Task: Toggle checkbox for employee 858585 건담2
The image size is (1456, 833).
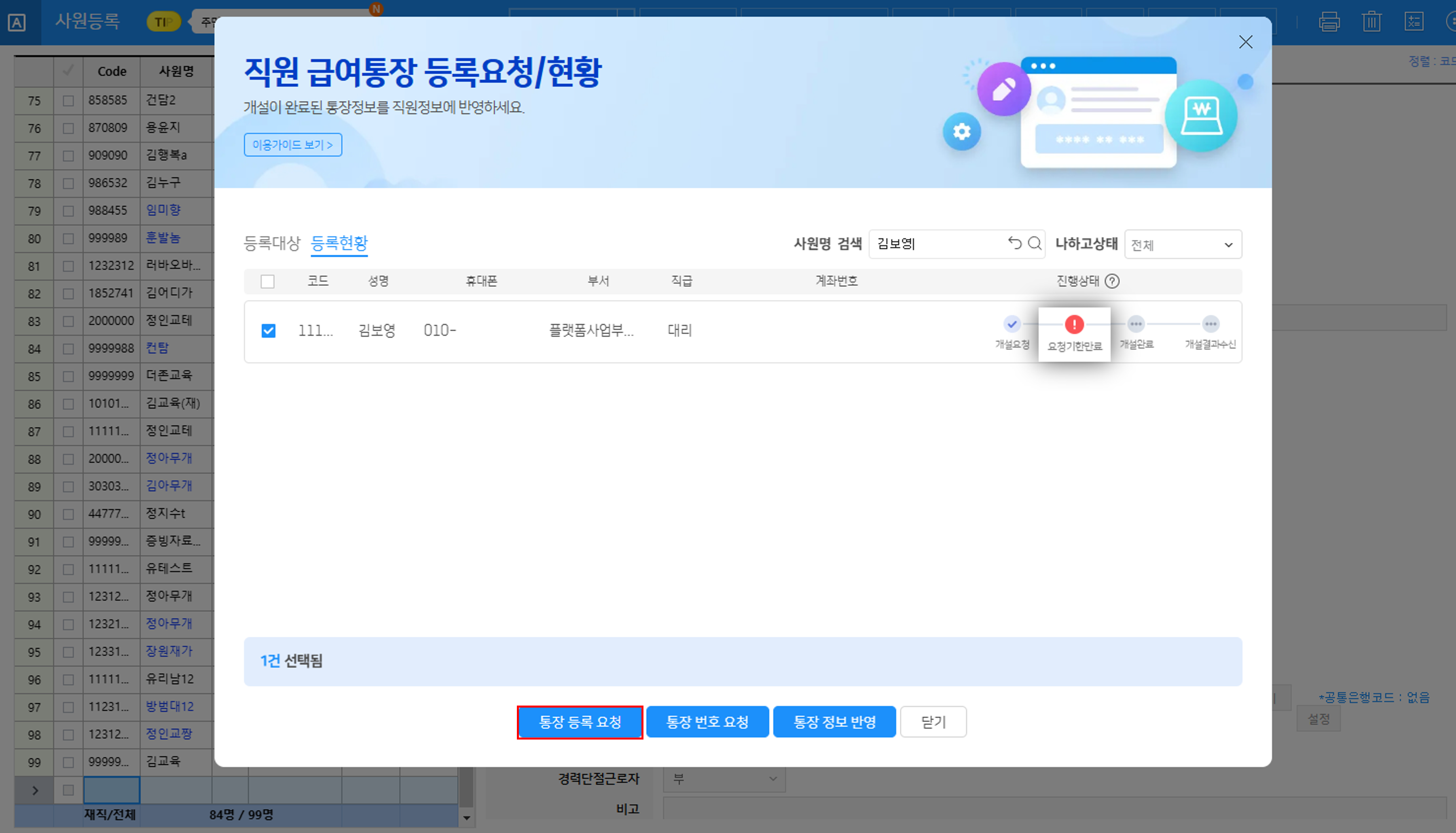Action: [68, 101]
